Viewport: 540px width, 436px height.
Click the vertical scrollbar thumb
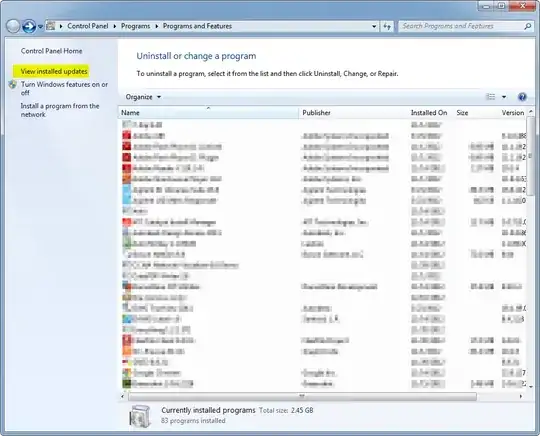click(531, 156)
